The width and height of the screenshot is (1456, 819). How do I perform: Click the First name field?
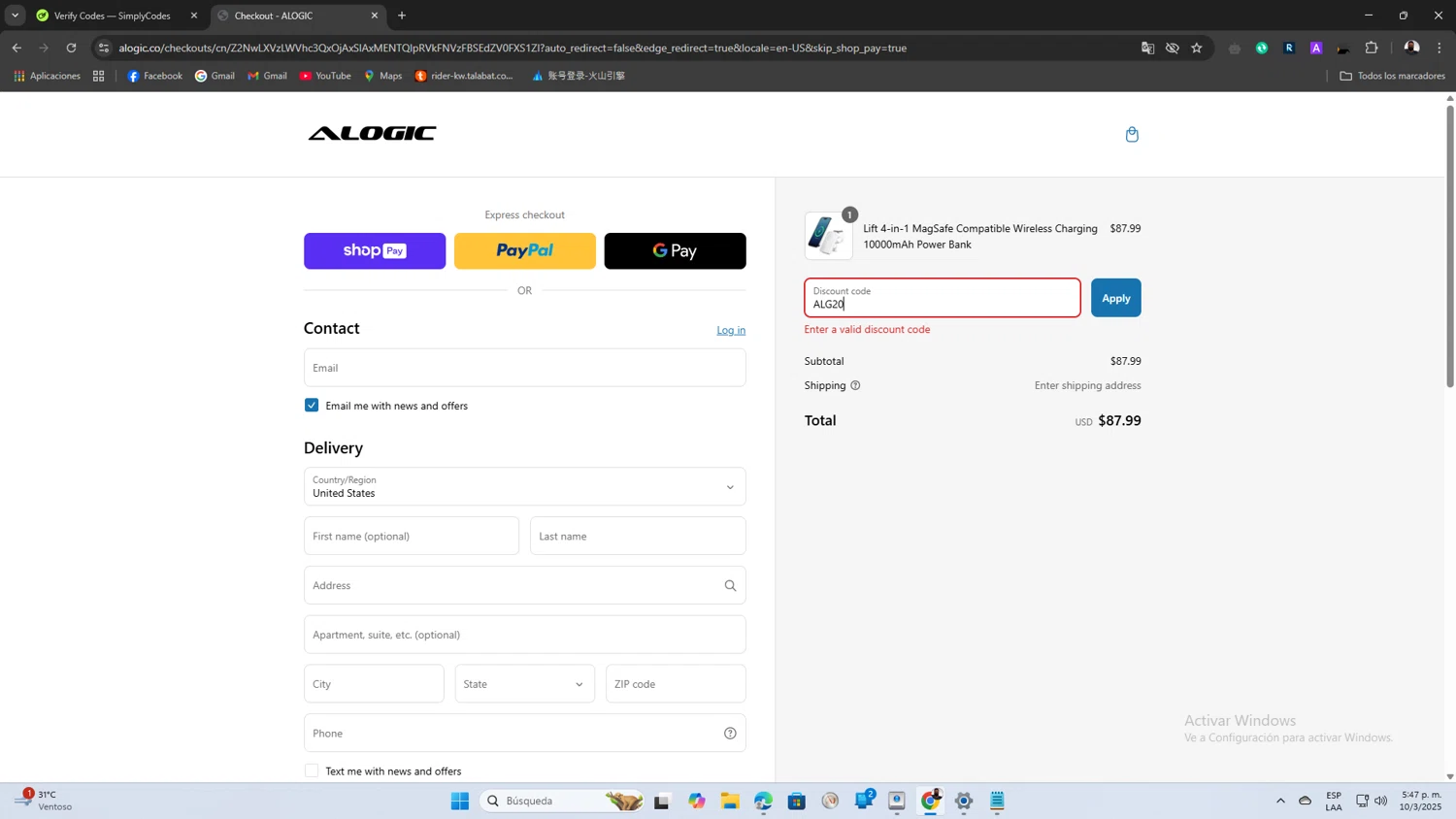412,536
